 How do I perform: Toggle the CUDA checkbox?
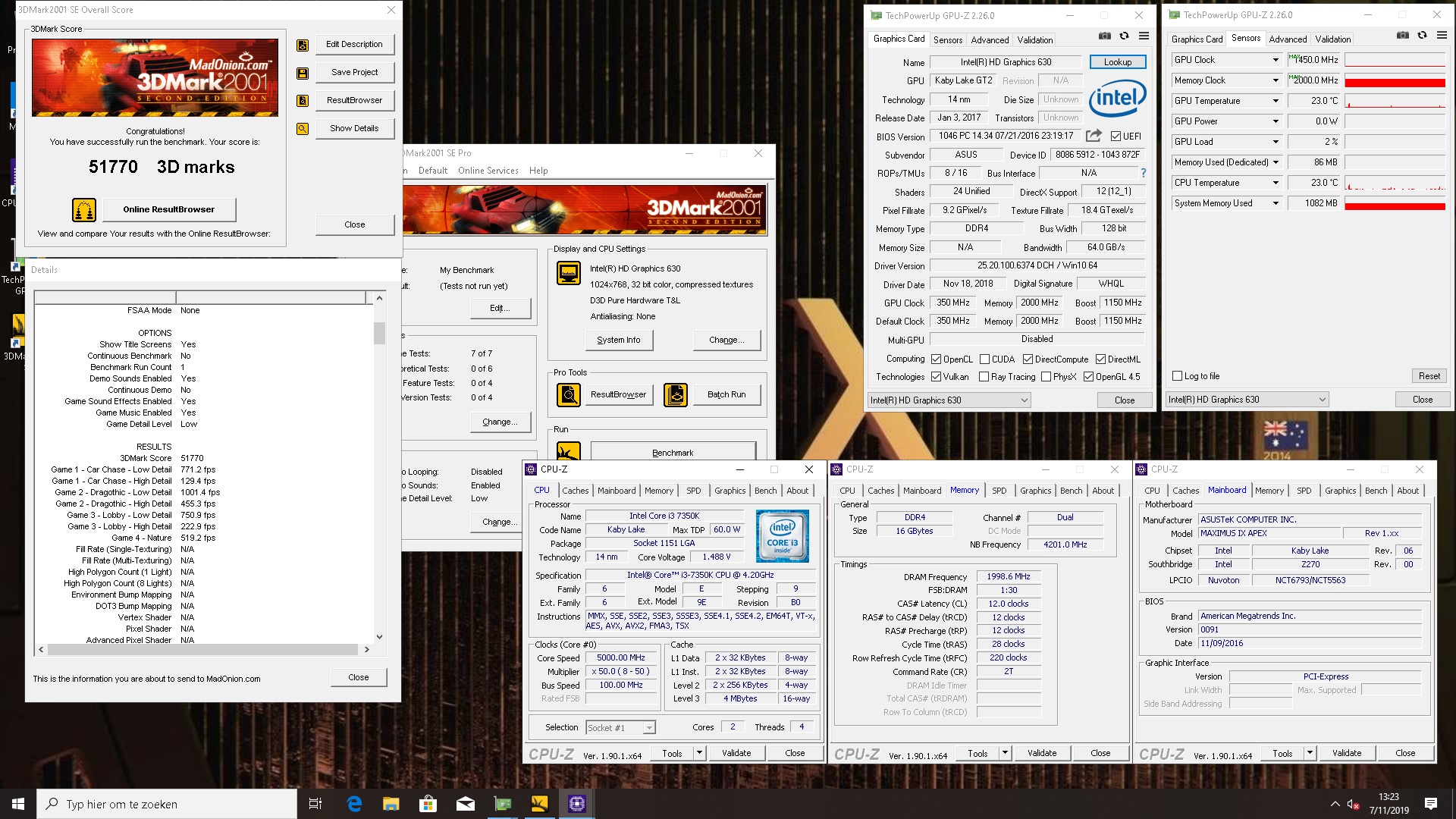click(x=984, y=359)
